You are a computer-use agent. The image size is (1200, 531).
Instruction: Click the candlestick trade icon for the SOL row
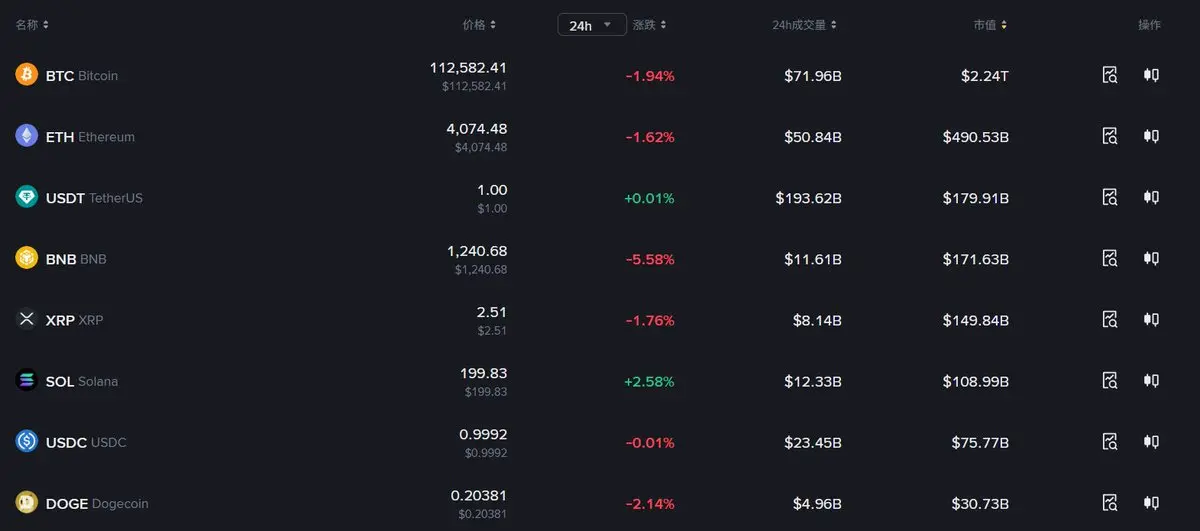pyautogui.click(x=1151, y=380)
